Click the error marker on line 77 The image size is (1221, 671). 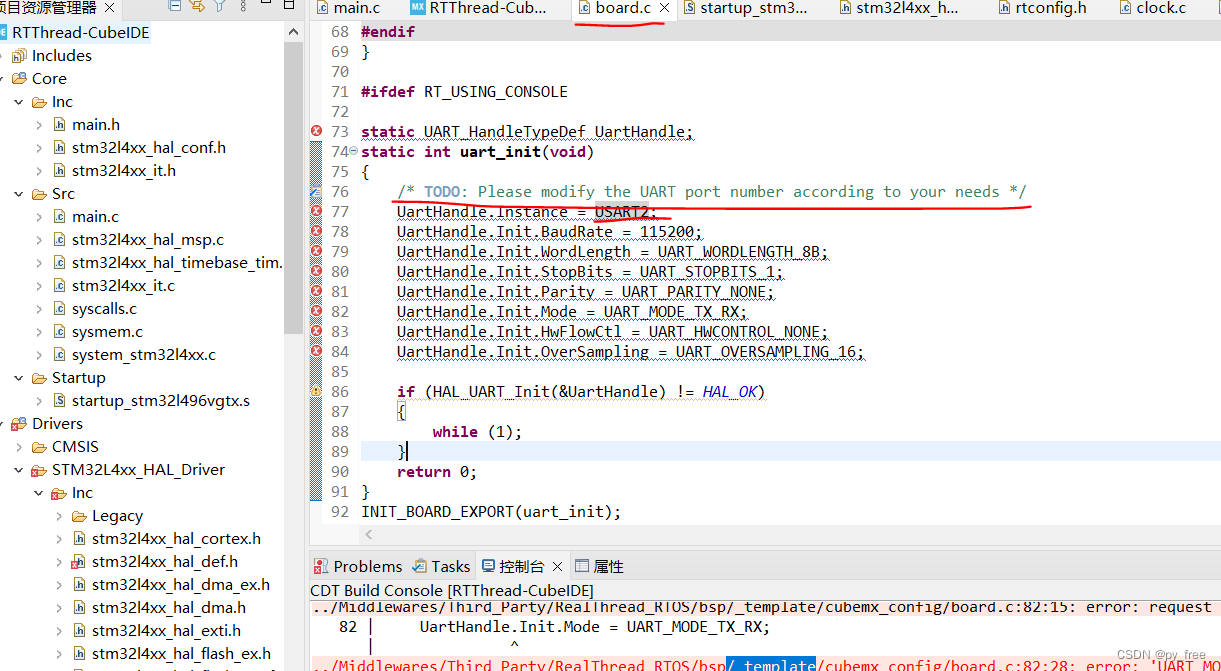click(x=314, y=212)
